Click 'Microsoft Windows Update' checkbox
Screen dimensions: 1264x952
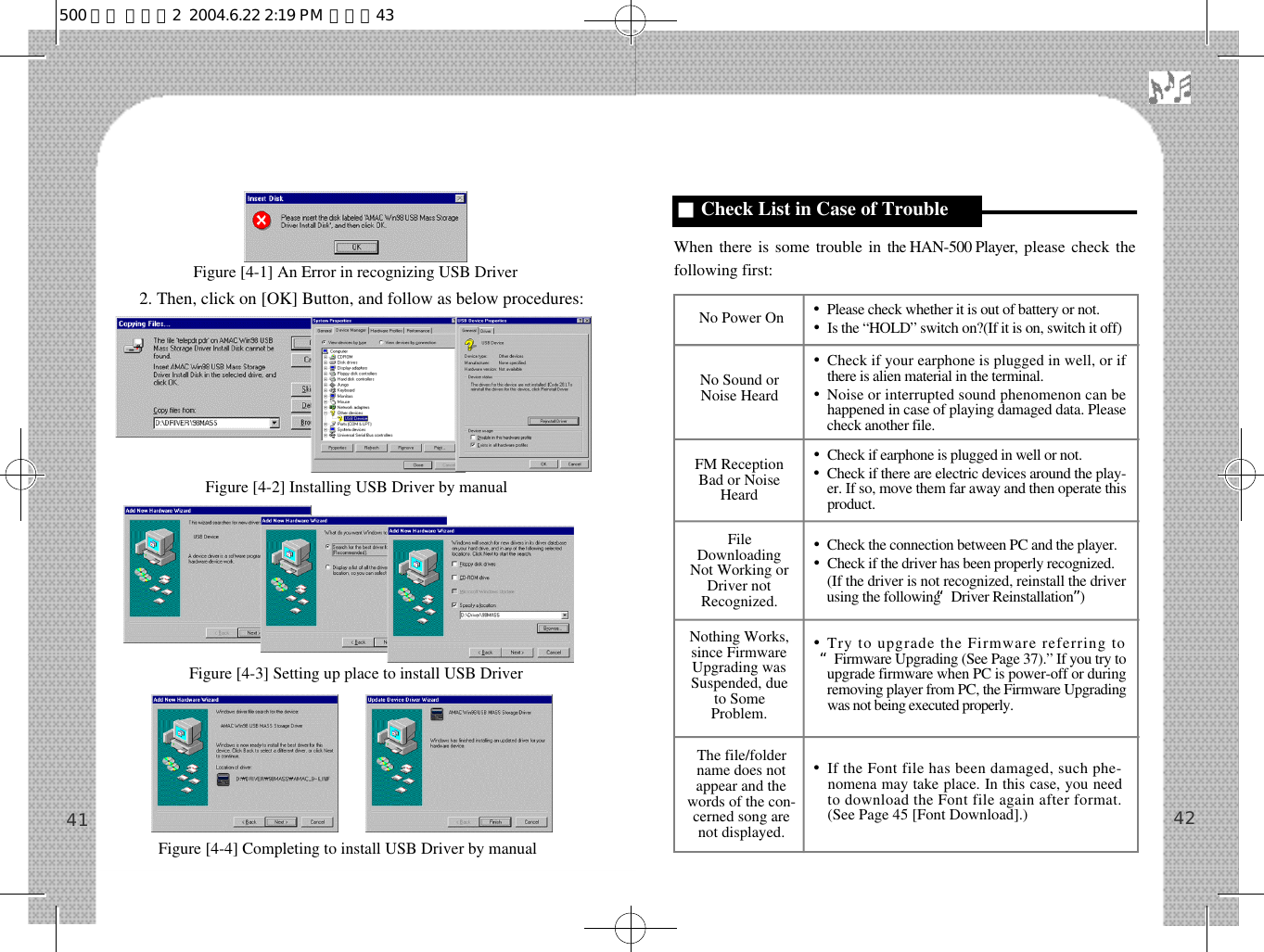[454, 591]
